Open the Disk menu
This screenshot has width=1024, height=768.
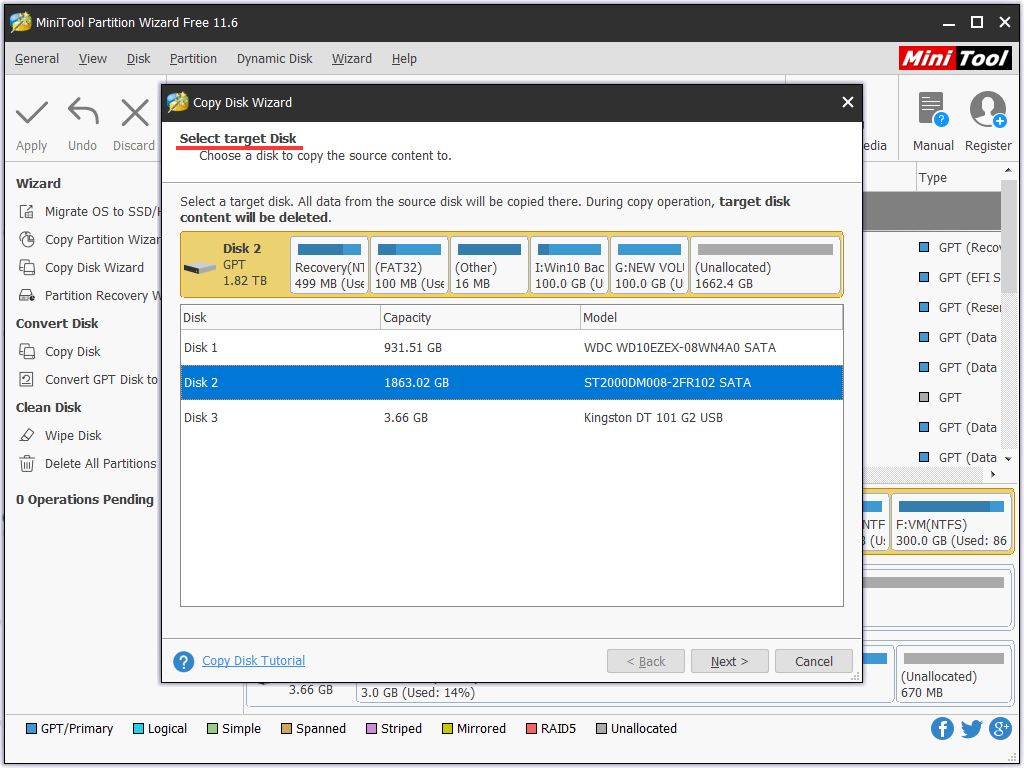pos(138,59)
